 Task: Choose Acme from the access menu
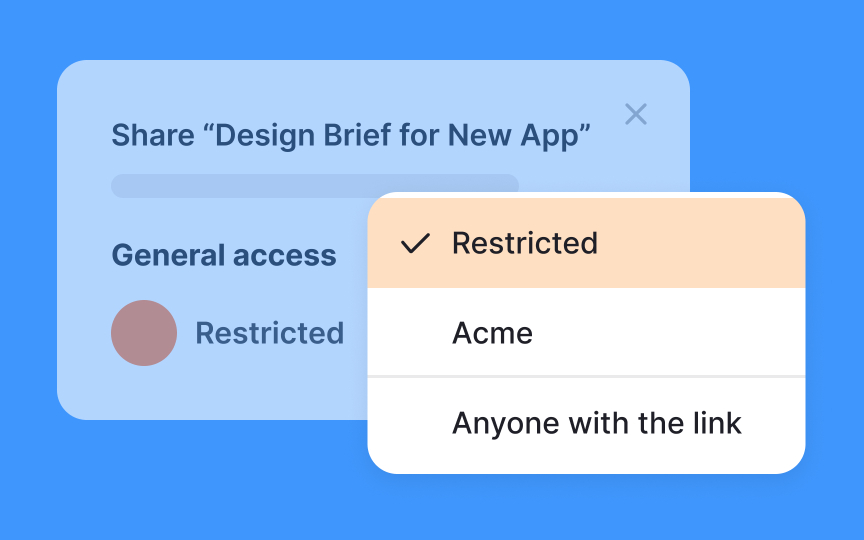(492, 333)
